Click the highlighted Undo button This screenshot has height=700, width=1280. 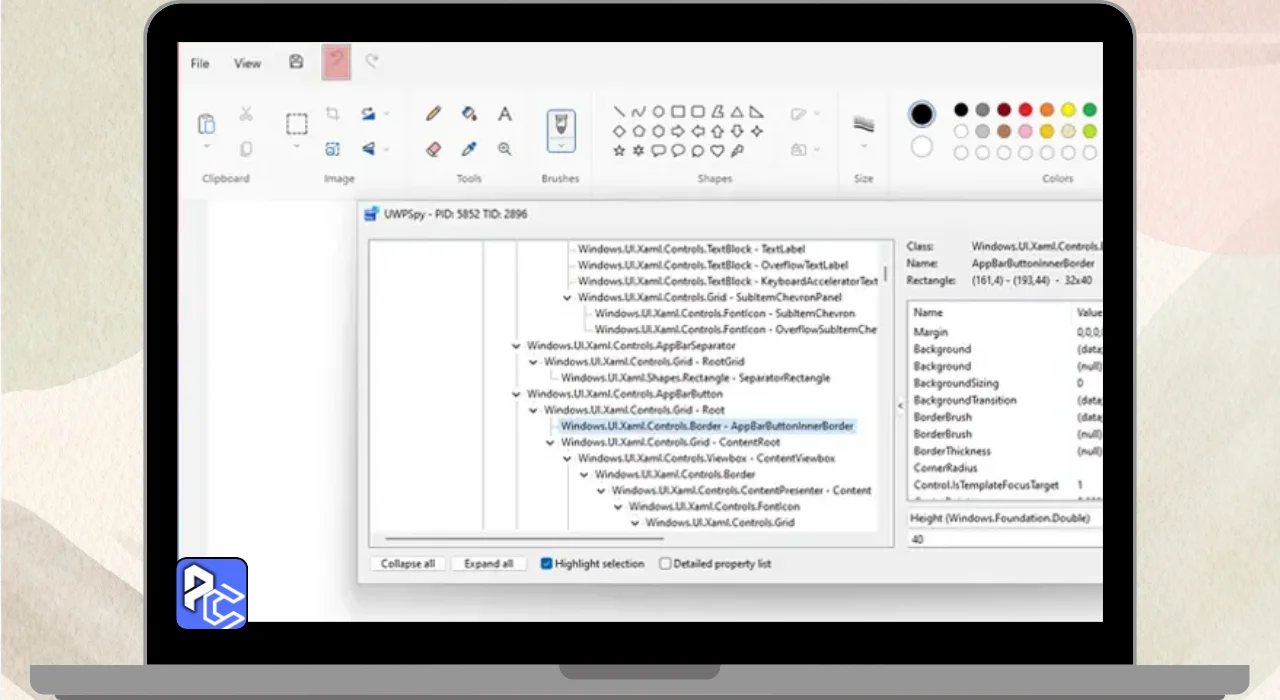point(336,63)
